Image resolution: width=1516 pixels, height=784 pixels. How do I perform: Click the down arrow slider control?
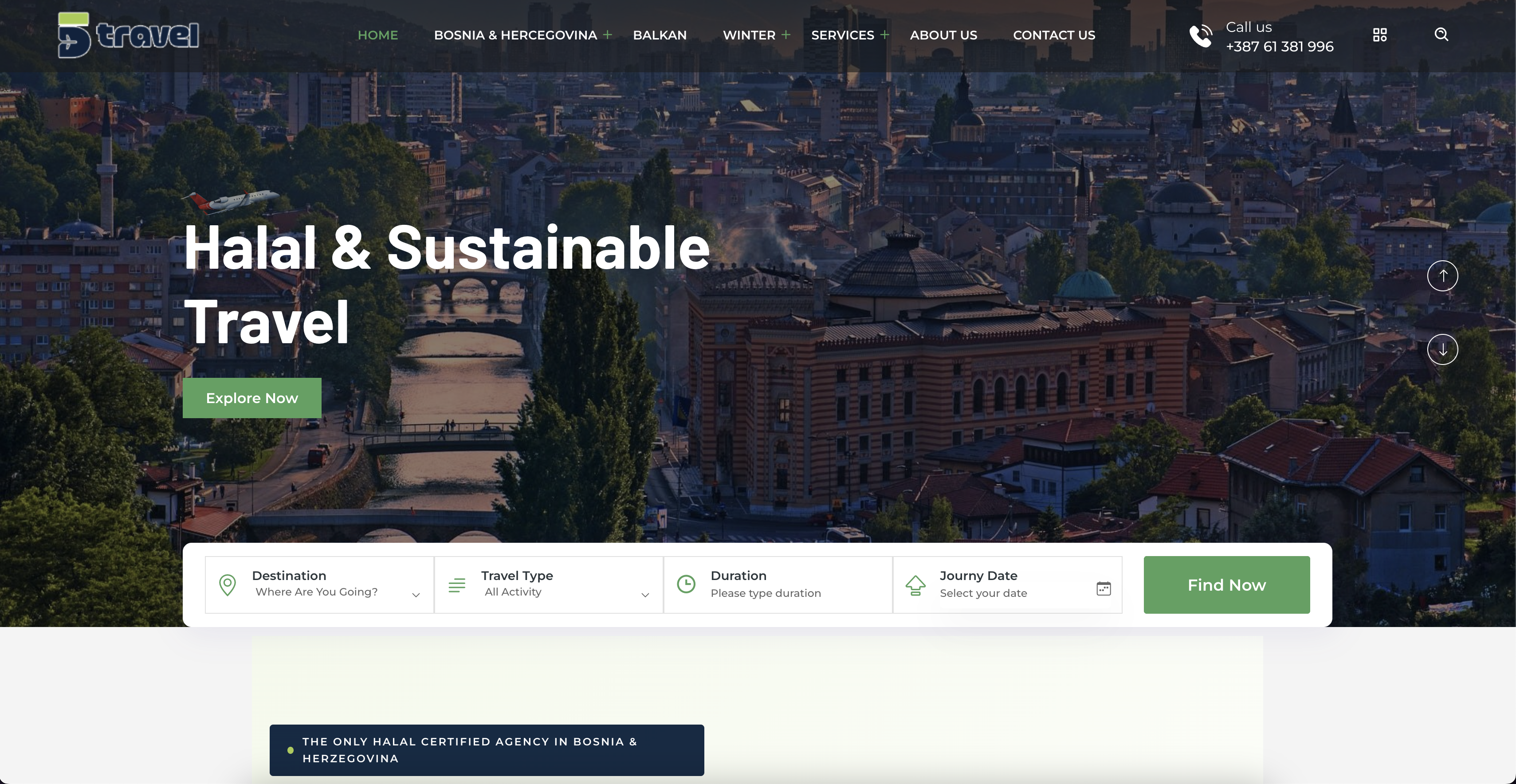(x=1442, y=349)
